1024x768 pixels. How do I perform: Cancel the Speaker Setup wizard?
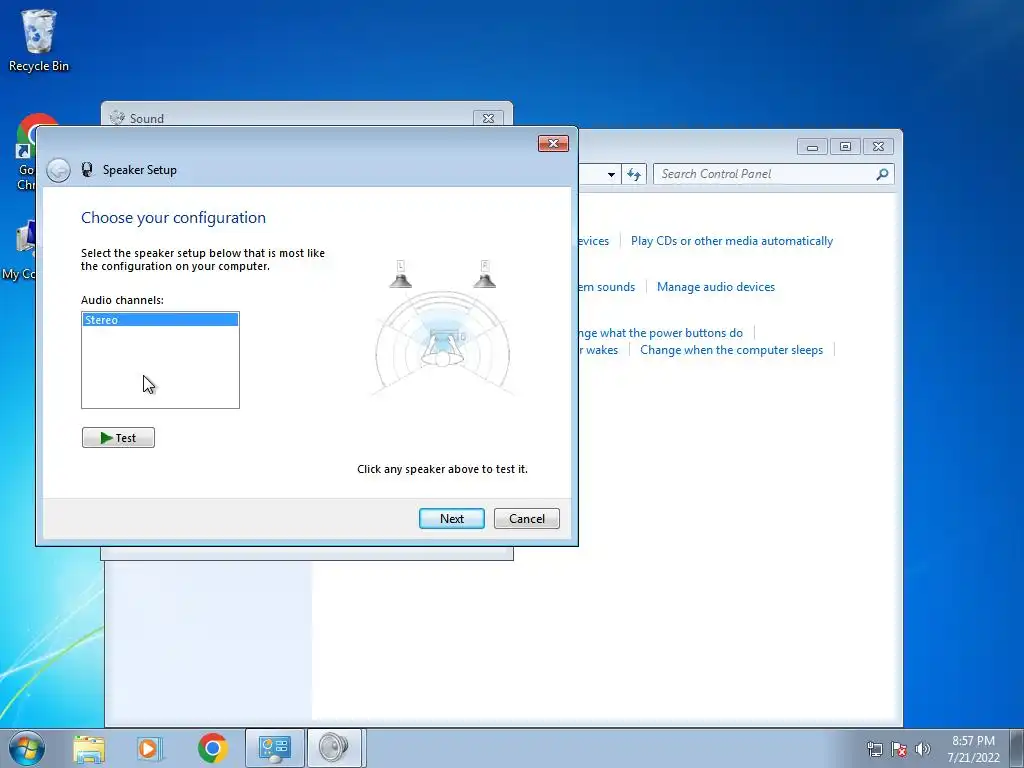(x=526, y=519)
